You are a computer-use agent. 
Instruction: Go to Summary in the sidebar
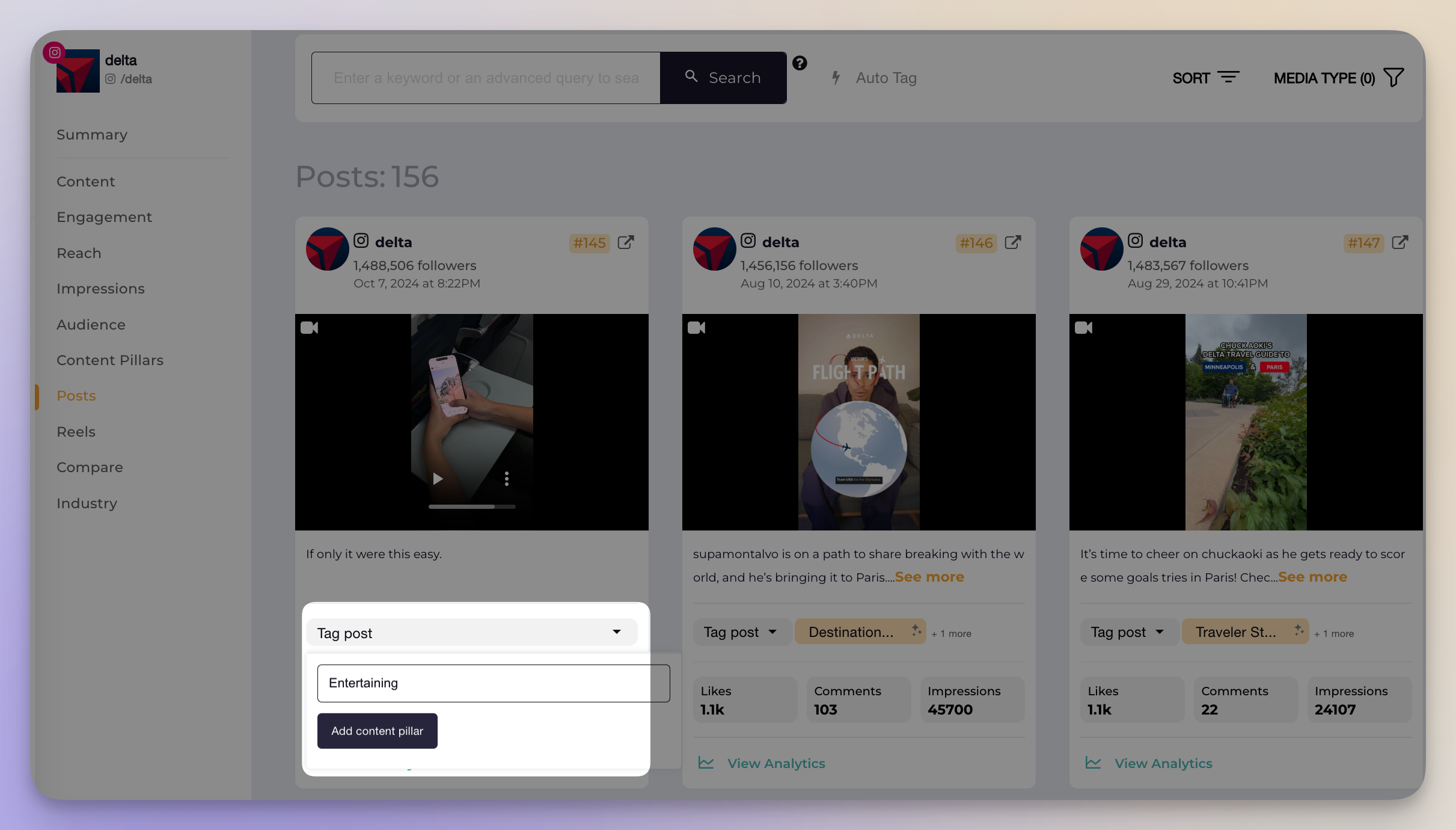[92, 135]
